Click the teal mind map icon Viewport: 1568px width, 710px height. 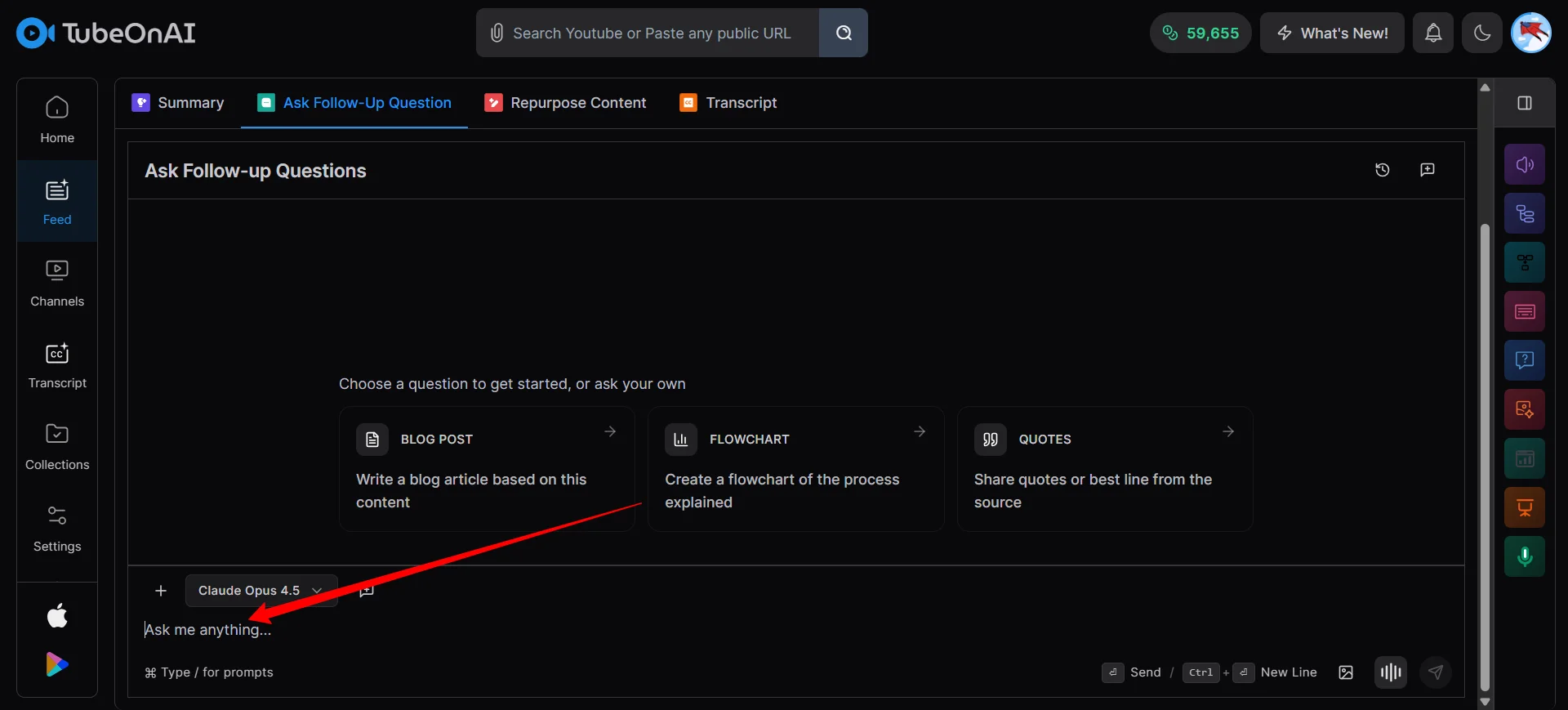[x=1525, y=262]
